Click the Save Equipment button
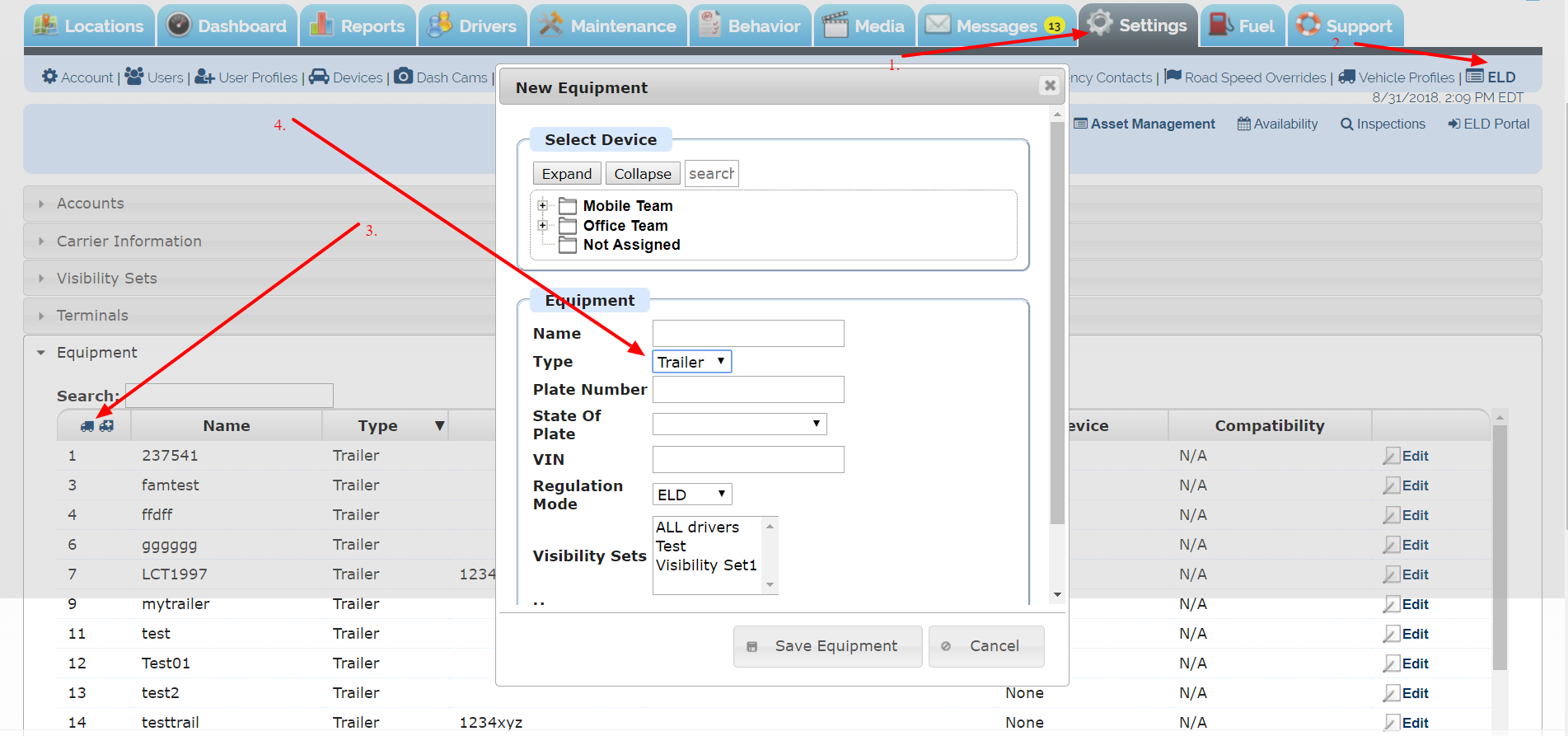 [x=827, y=646]
